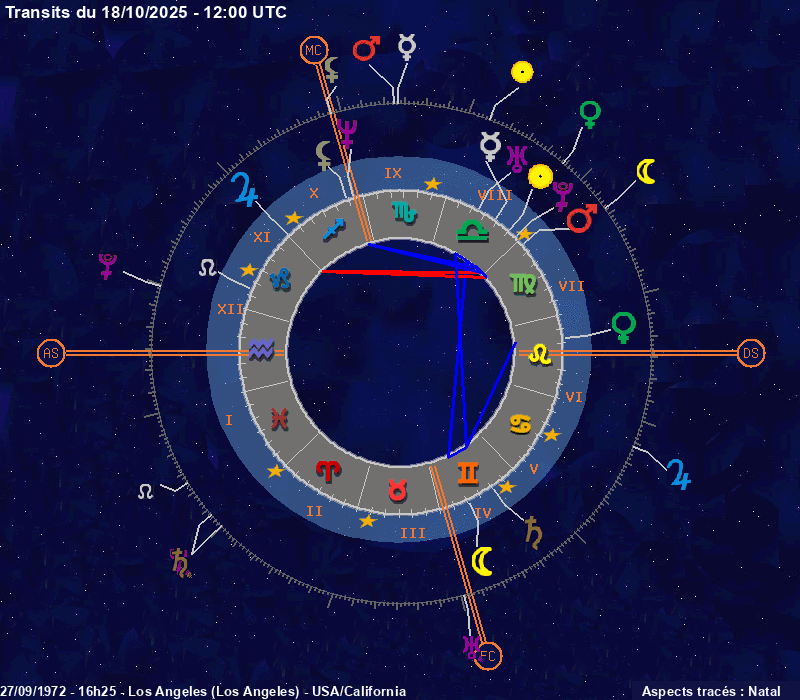
Task: Click the Scorpio sign in zodiac ring
Action: tap(405, 211)
